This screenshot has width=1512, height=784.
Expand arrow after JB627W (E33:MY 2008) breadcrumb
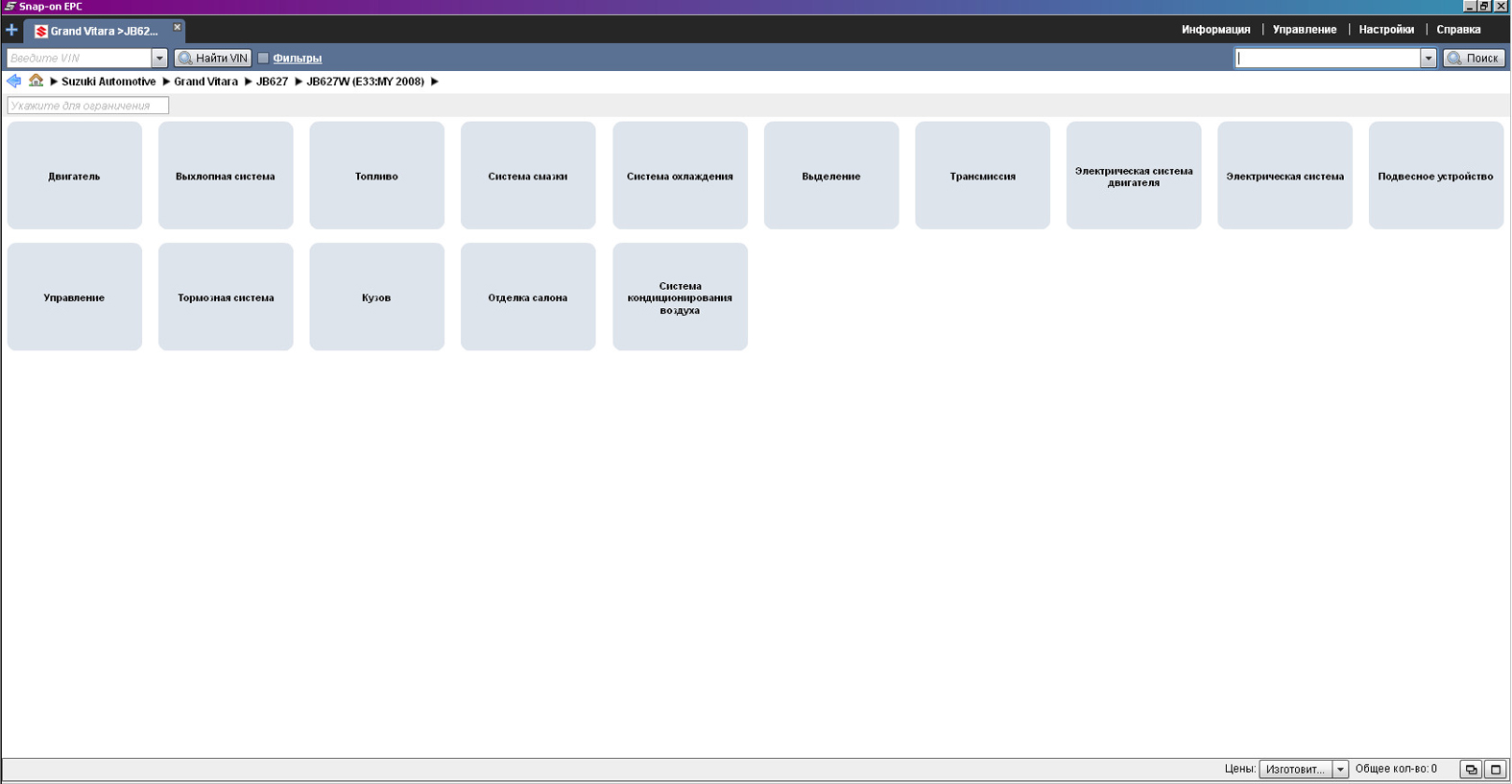(x=435, y=82)
